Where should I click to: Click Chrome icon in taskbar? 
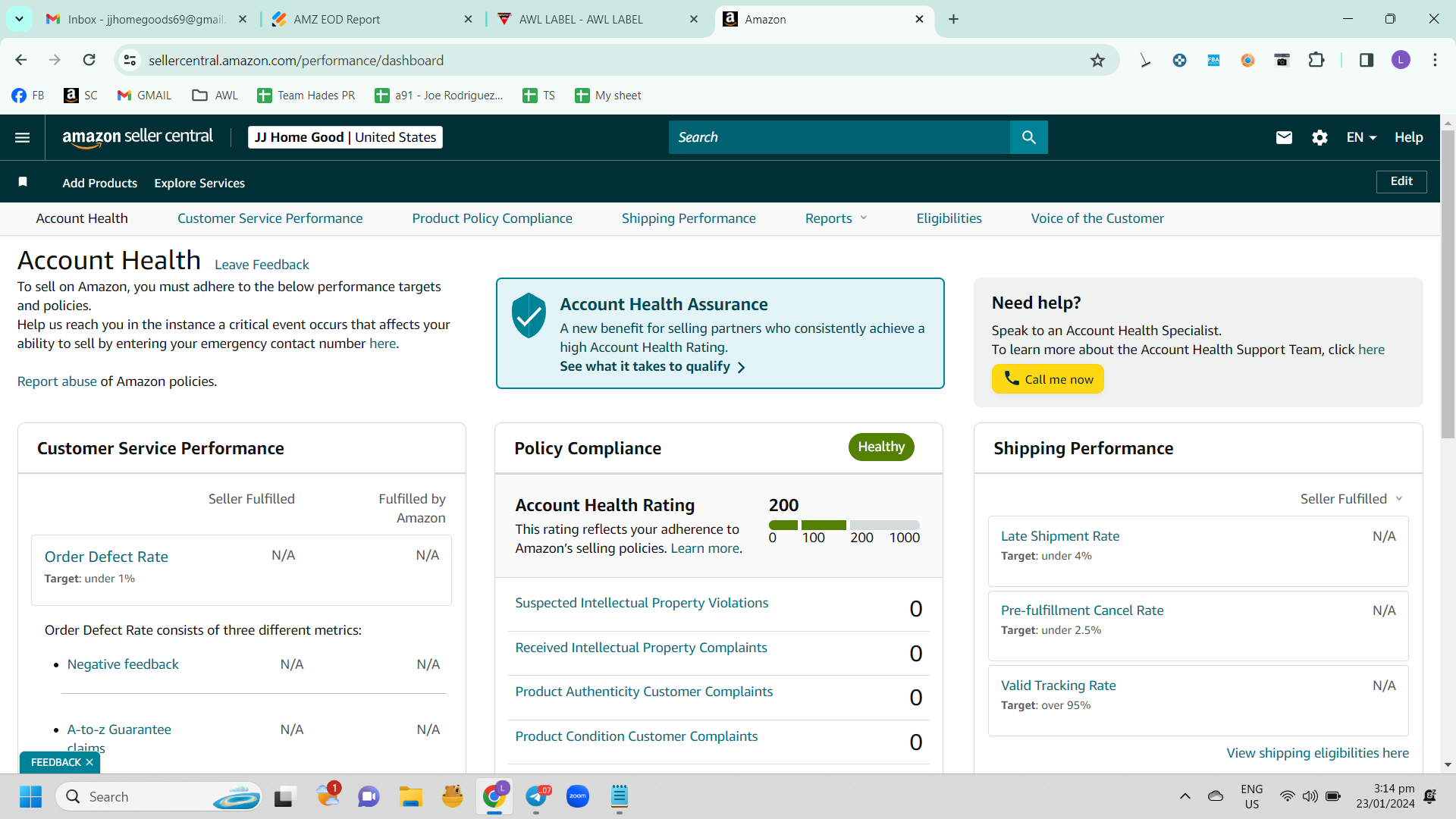[494, 796]
